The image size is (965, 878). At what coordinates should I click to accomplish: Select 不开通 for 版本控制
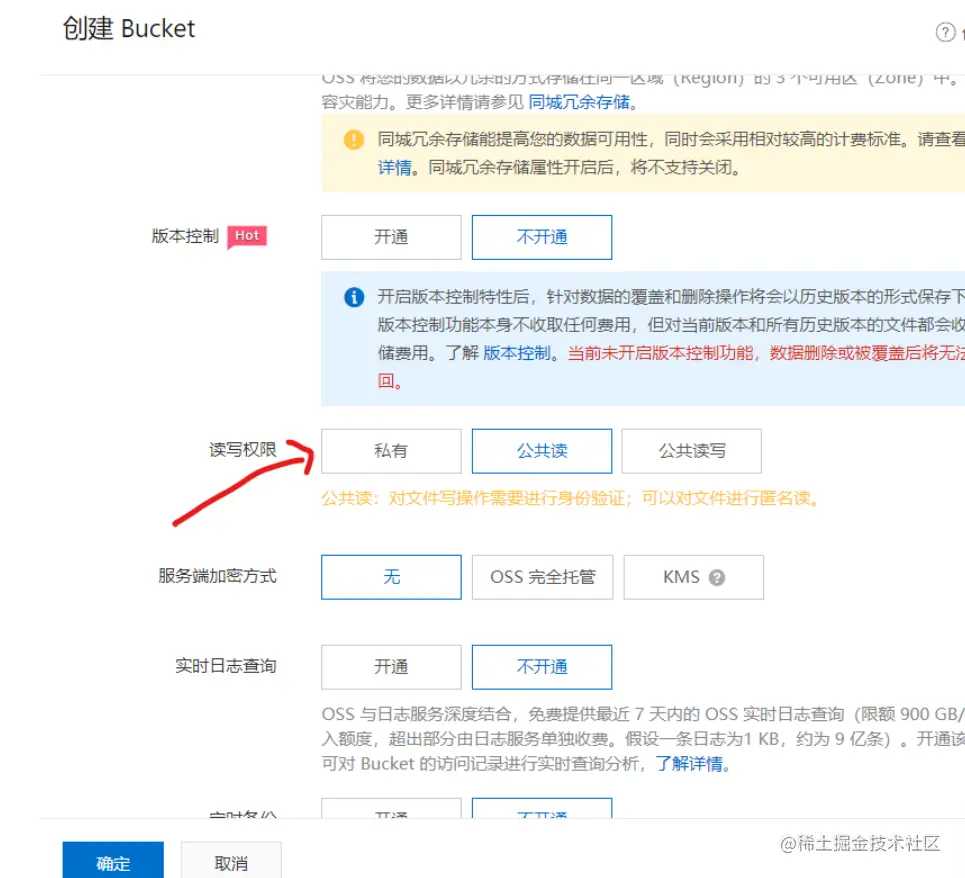click(x=542, y=237)
